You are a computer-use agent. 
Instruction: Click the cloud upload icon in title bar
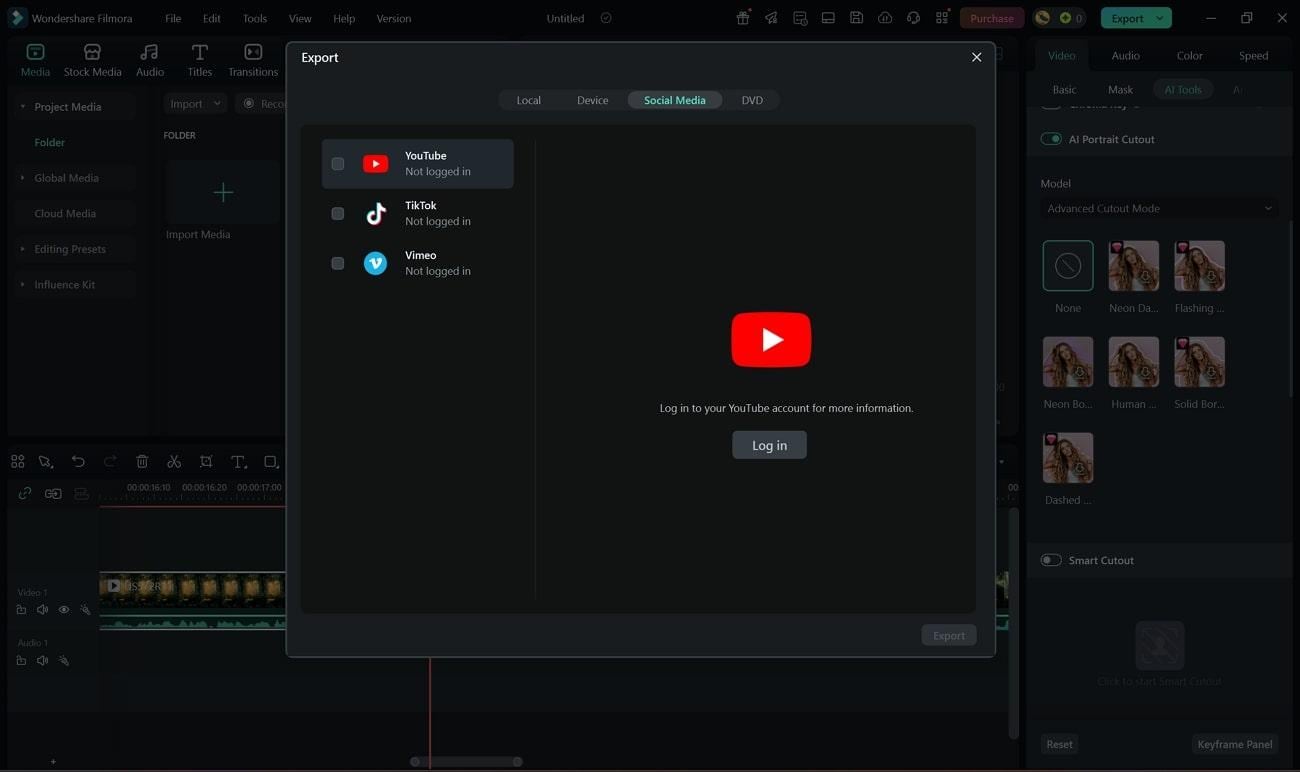click(885, 18)
